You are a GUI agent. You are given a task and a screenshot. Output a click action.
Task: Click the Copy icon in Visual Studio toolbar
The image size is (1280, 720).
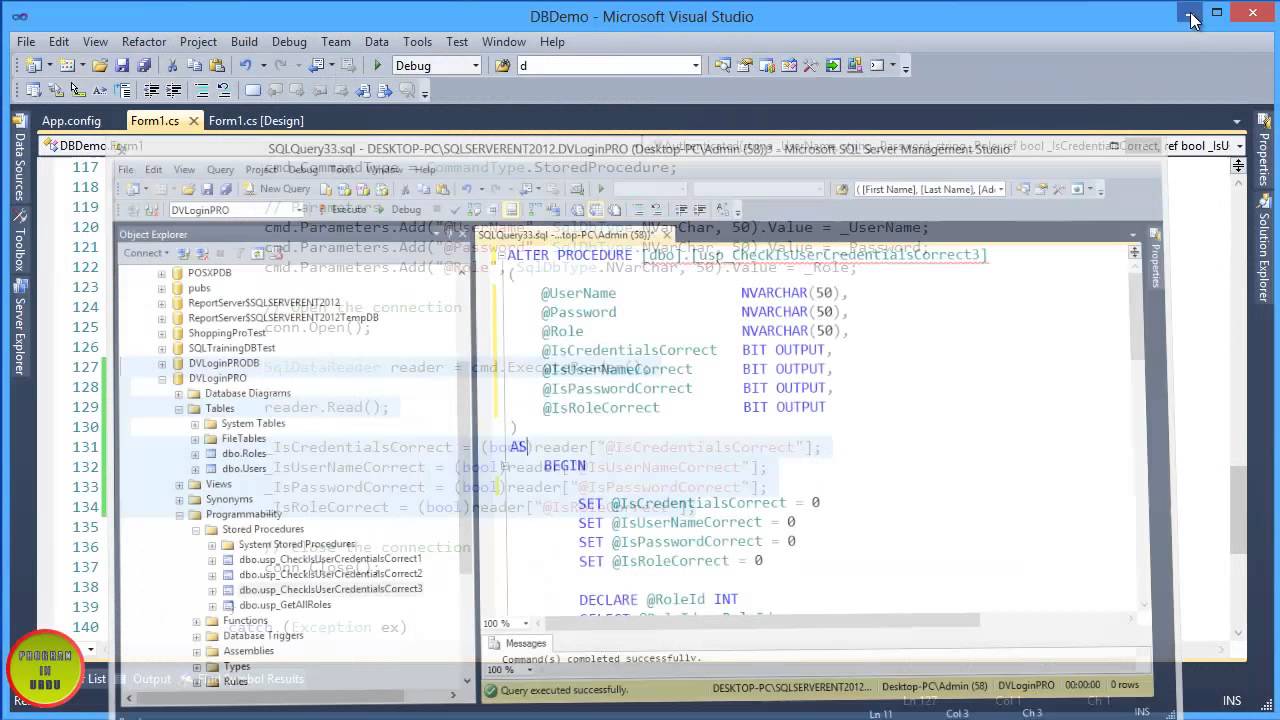[x=195, y=65]
